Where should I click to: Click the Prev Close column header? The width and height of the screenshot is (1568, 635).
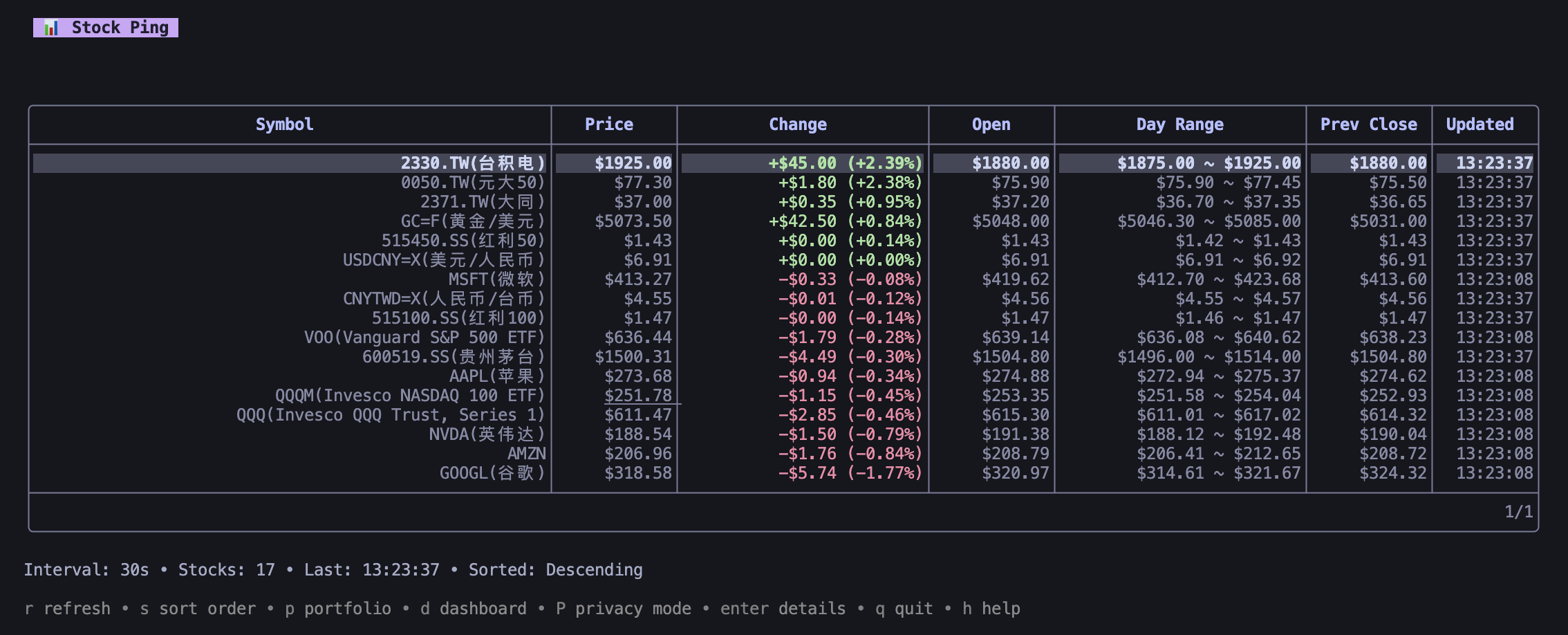click(x=1368, y=125)
